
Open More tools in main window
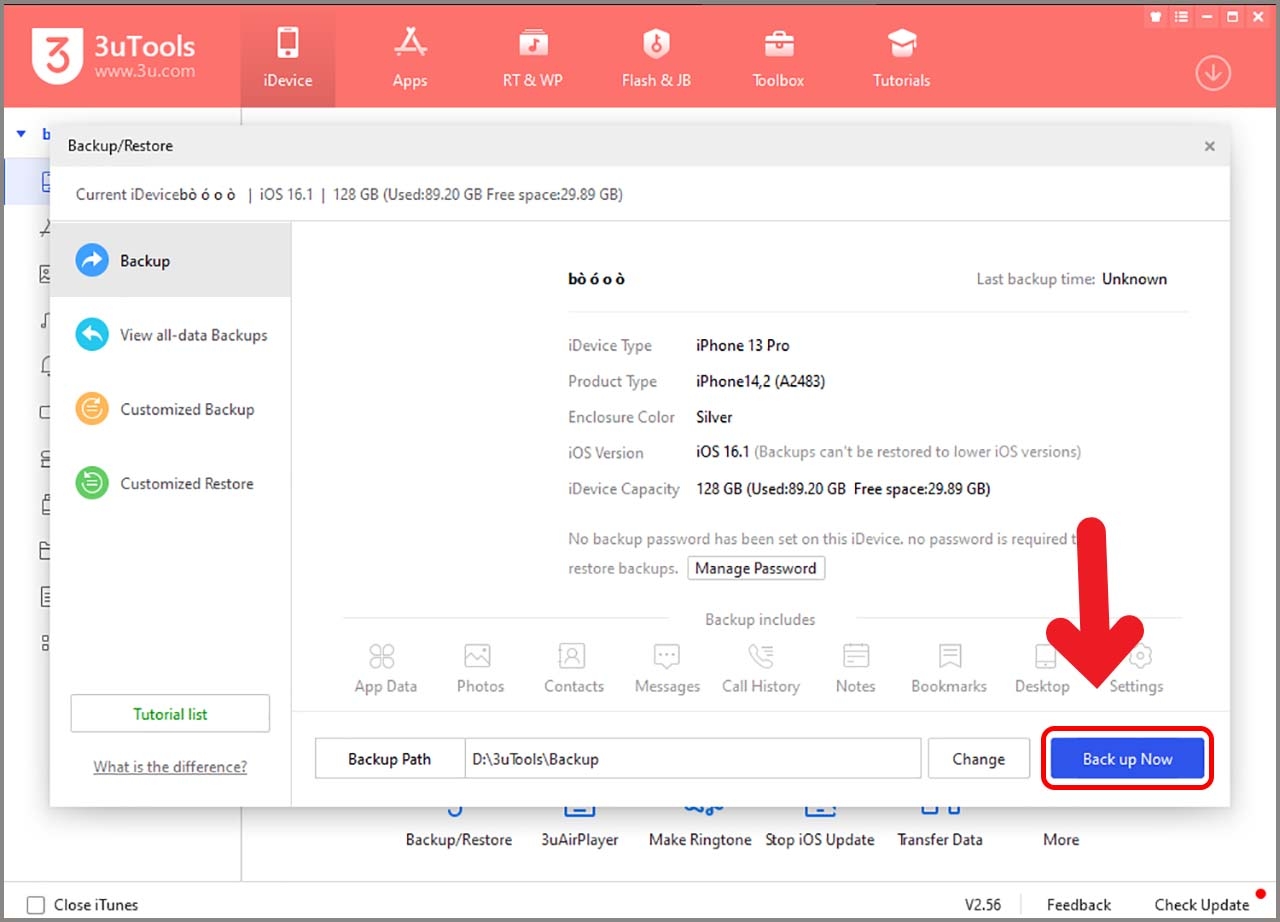pyautogui.click(x=1061, y=840)
